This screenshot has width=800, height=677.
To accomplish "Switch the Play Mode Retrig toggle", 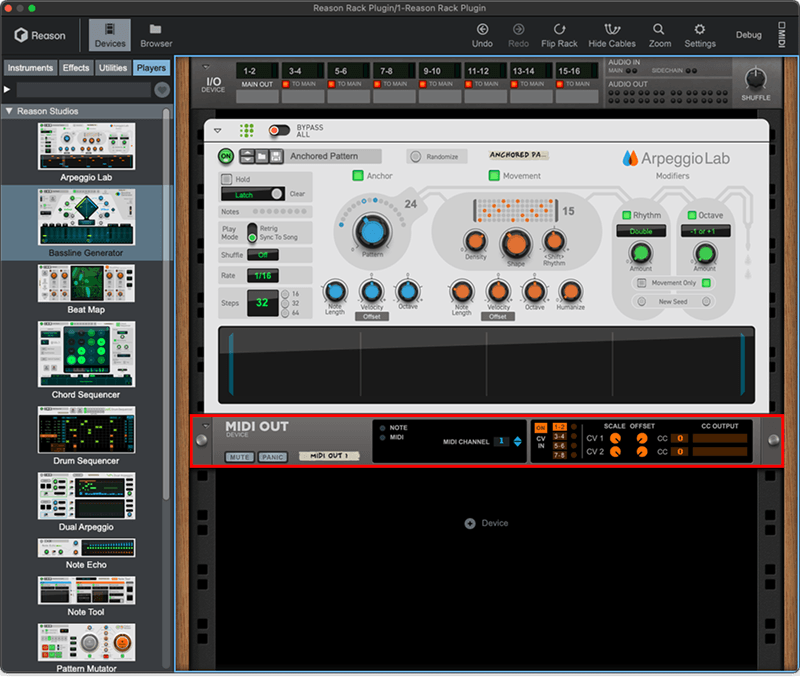I will point(252,233).
